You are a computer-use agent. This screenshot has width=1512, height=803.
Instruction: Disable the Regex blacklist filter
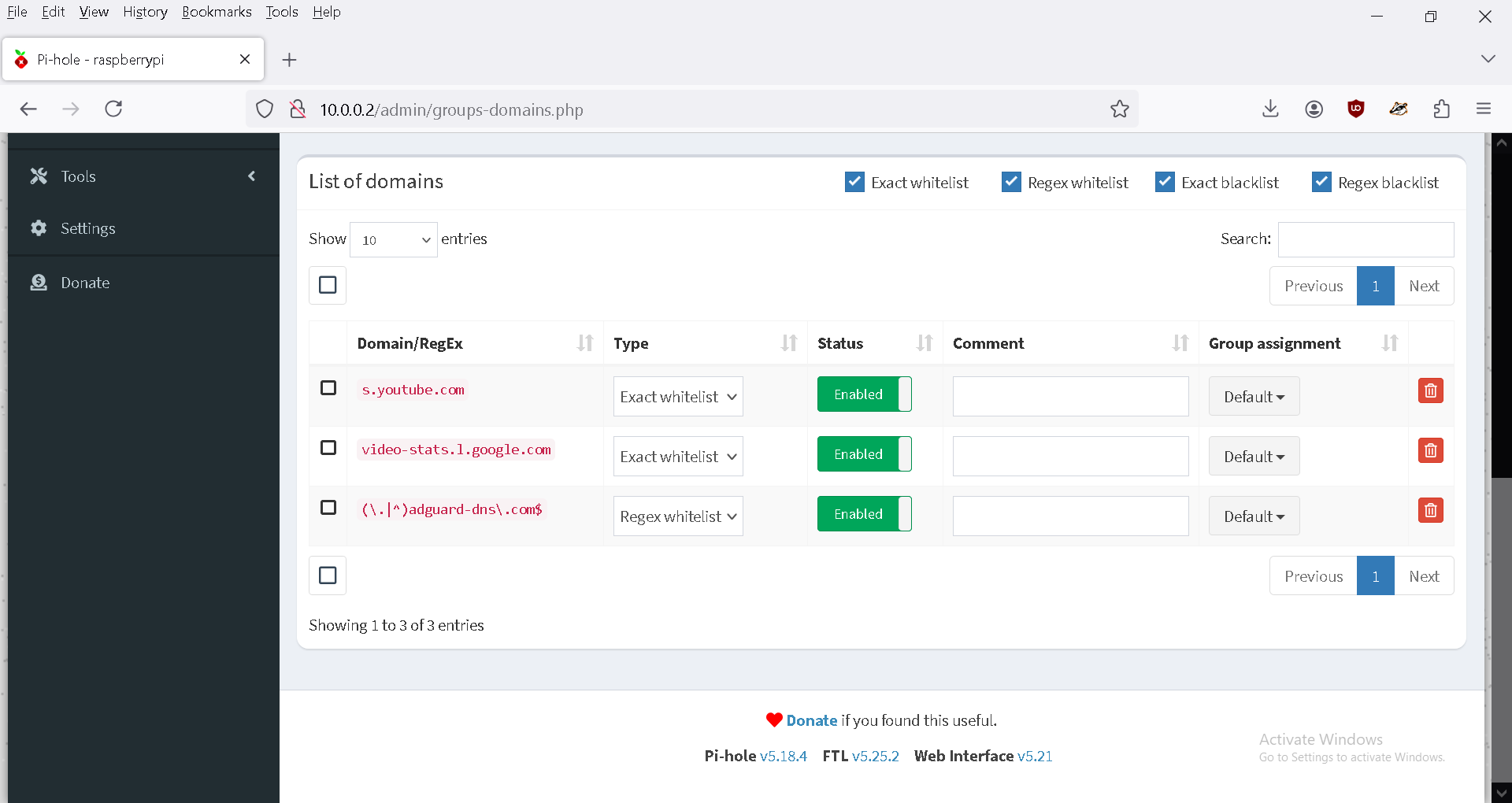pos(1321,181)
